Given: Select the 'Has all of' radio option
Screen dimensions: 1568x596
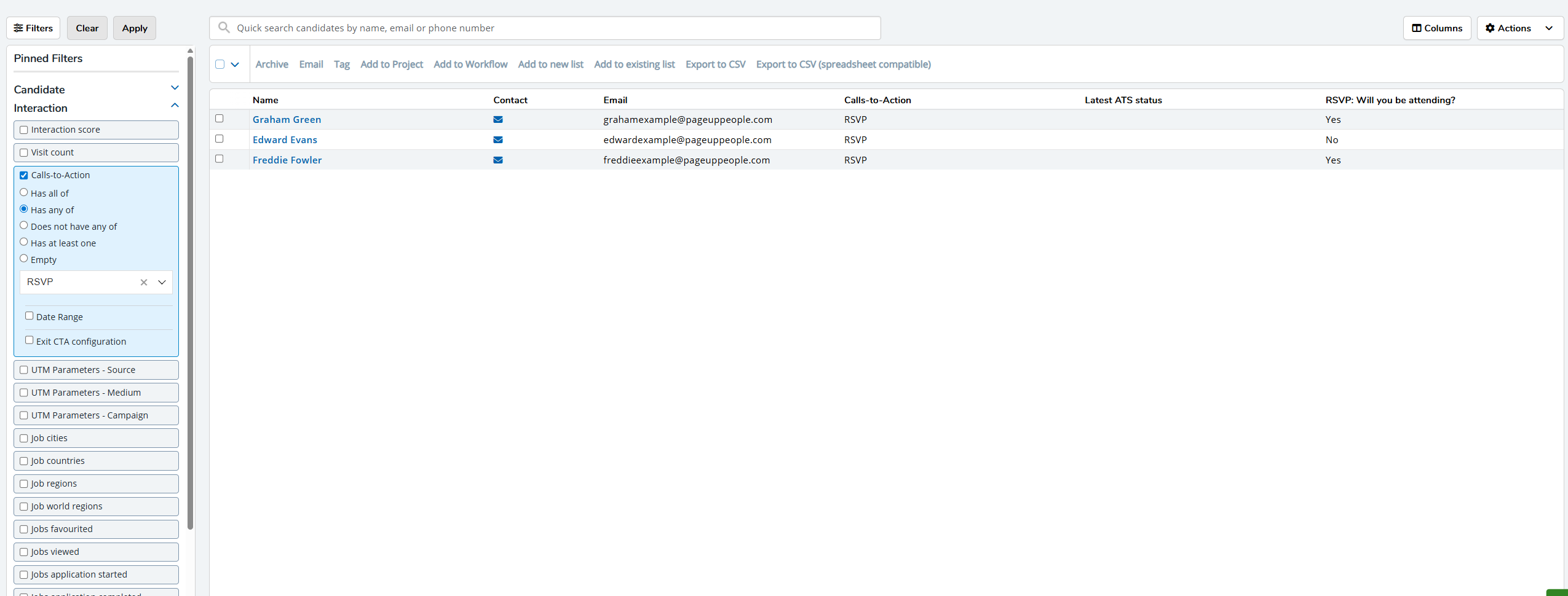Looking at the screenshot, I should coord(24,192).
